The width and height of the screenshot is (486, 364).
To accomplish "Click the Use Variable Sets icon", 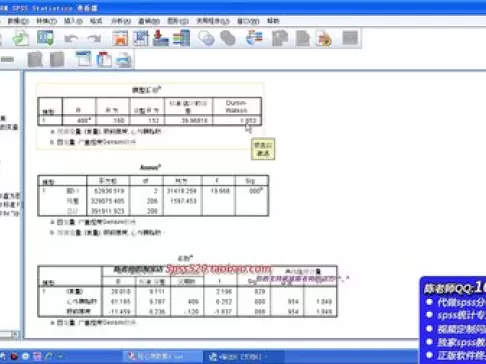I will coord(254,38).
